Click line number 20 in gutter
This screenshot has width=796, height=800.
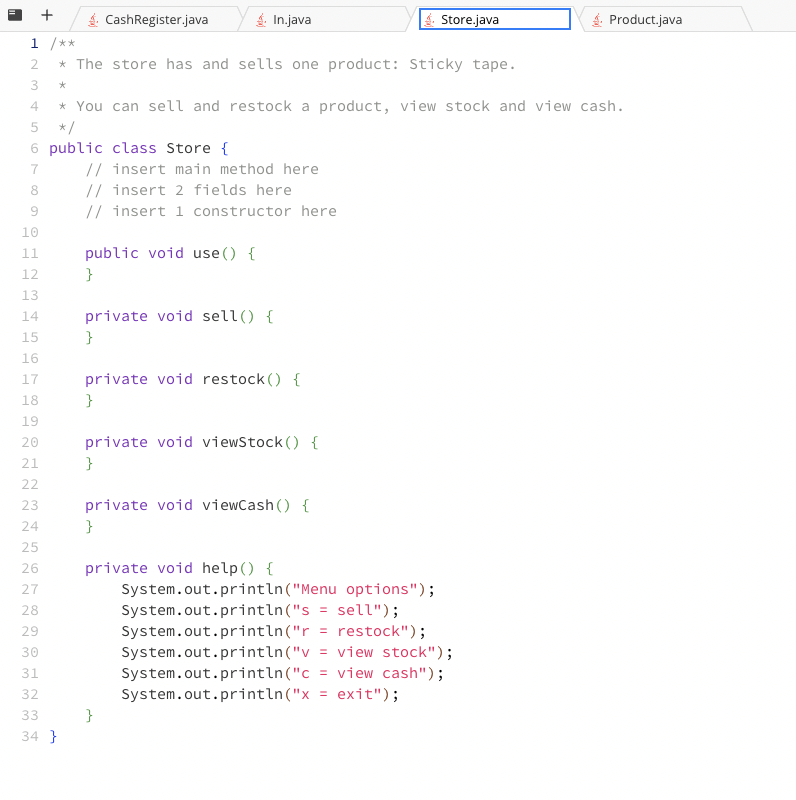(30, 442)
